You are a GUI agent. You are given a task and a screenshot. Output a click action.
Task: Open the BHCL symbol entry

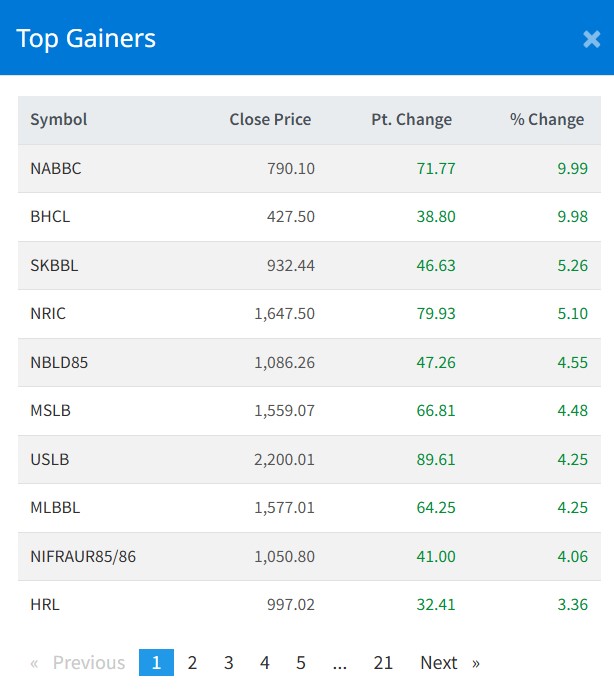coord(50,217)
